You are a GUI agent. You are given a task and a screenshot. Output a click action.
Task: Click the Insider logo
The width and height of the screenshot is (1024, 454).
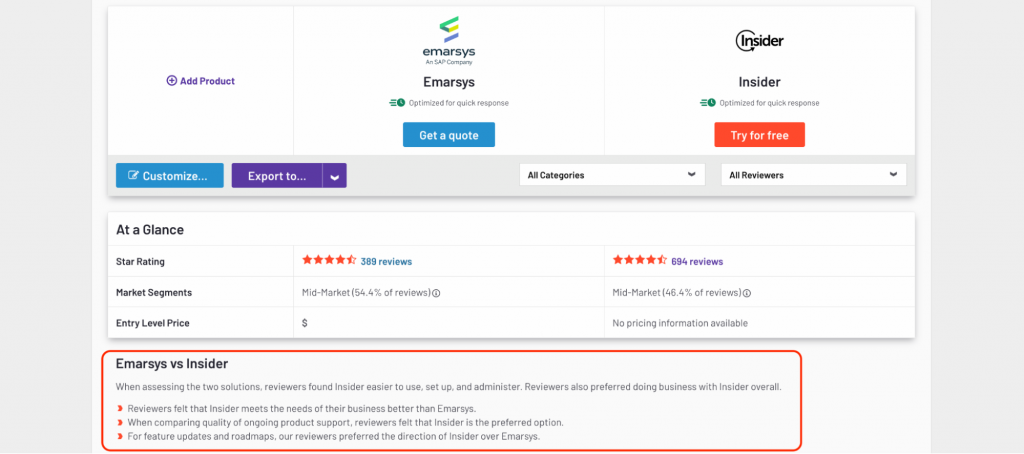pos(759,41)
